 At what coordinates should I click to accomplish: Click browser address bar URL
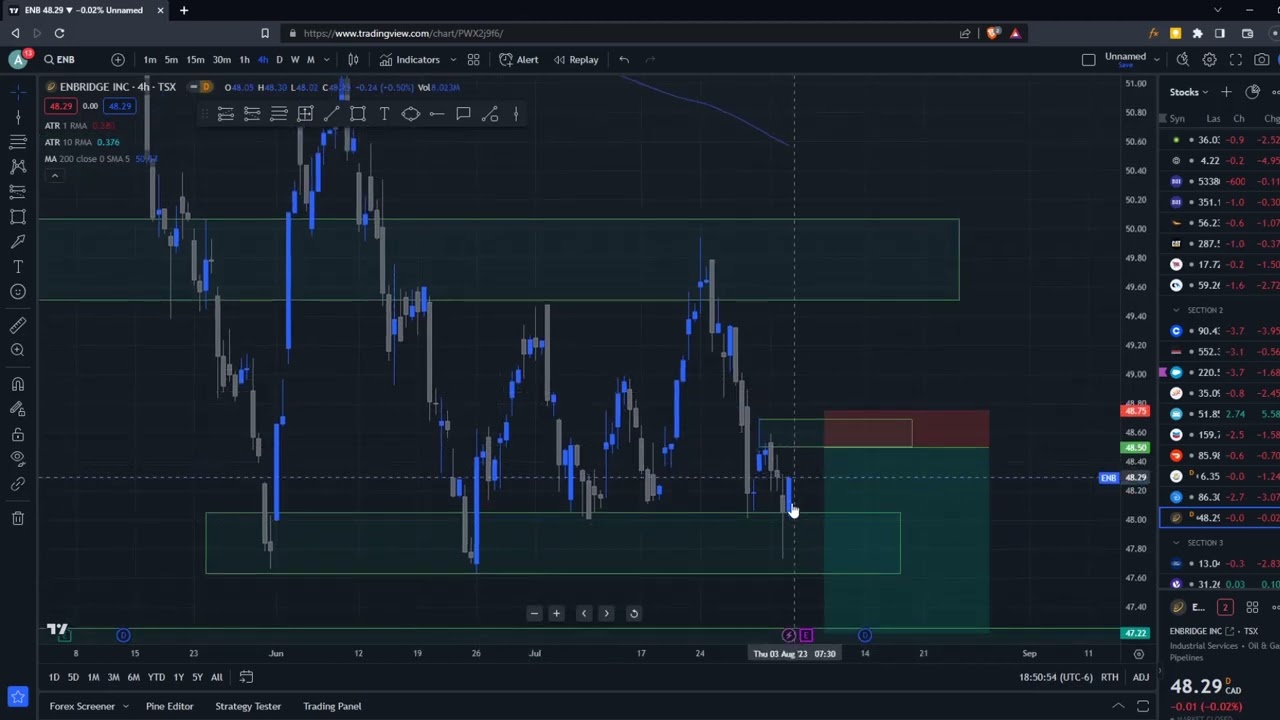[x=403, y=33]
